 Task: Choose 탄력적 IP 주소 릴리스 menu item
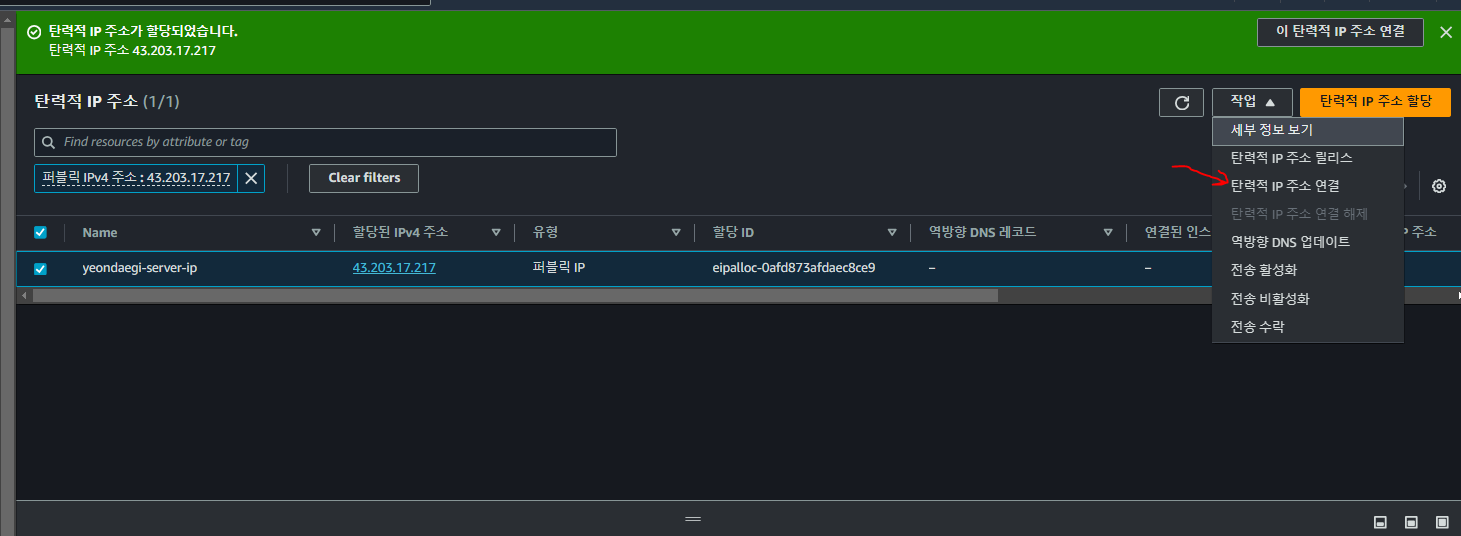coord(1308,158)
